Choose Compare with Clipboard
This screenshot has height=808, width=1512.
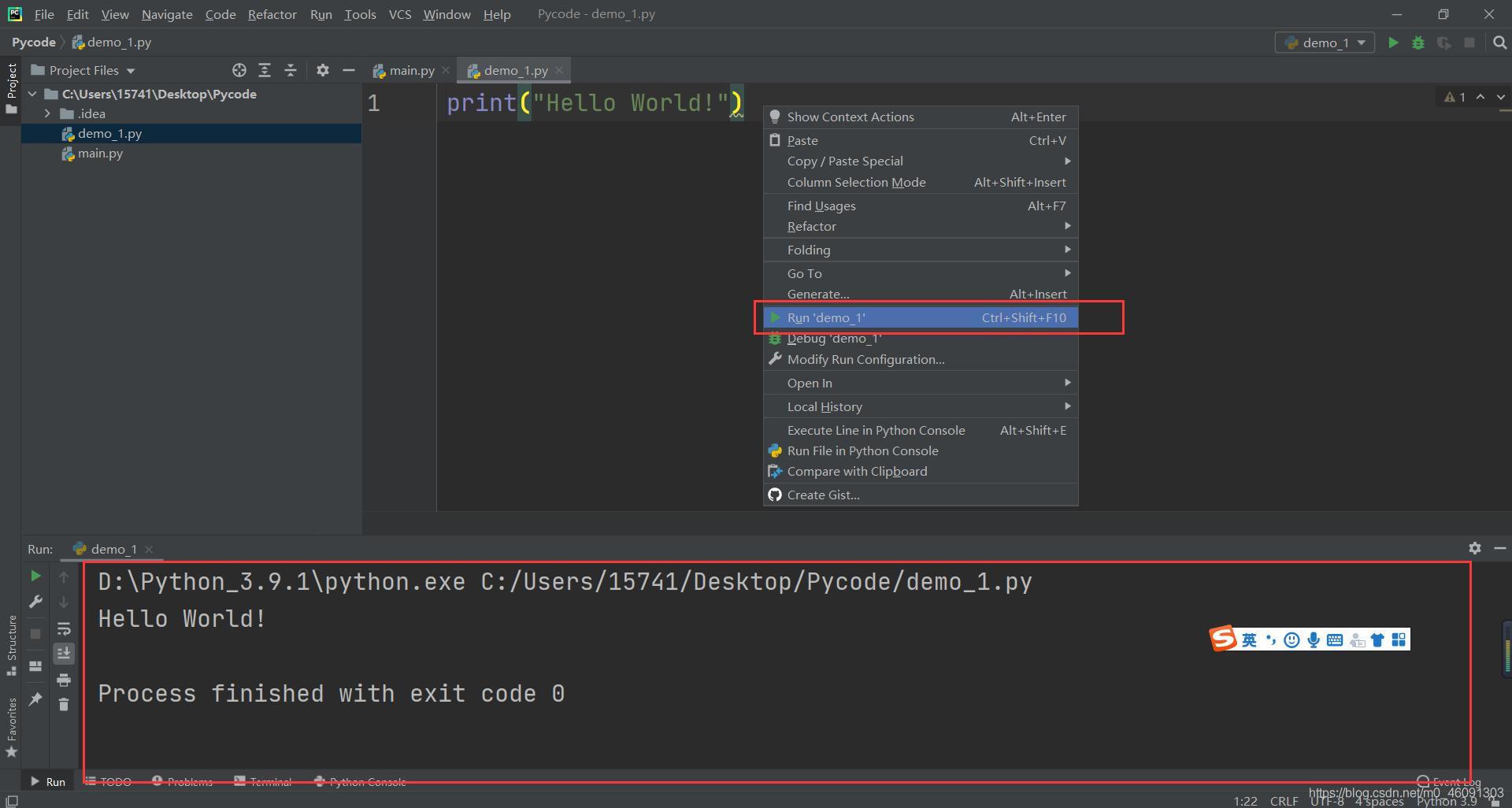click(x=921, y=471)
